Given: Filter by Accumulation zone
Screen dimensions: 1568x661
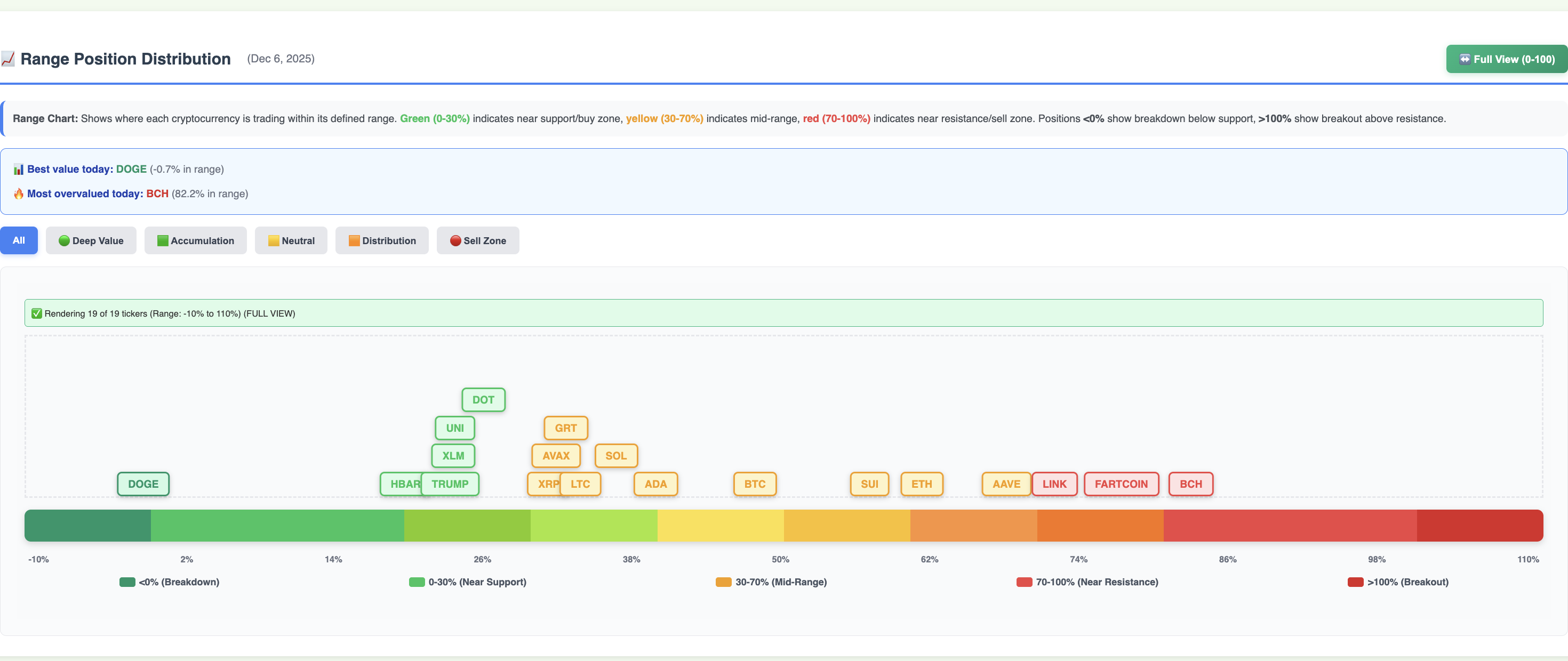Looking at the screenshot, I should pyautogui.click(x=195, y=240).
